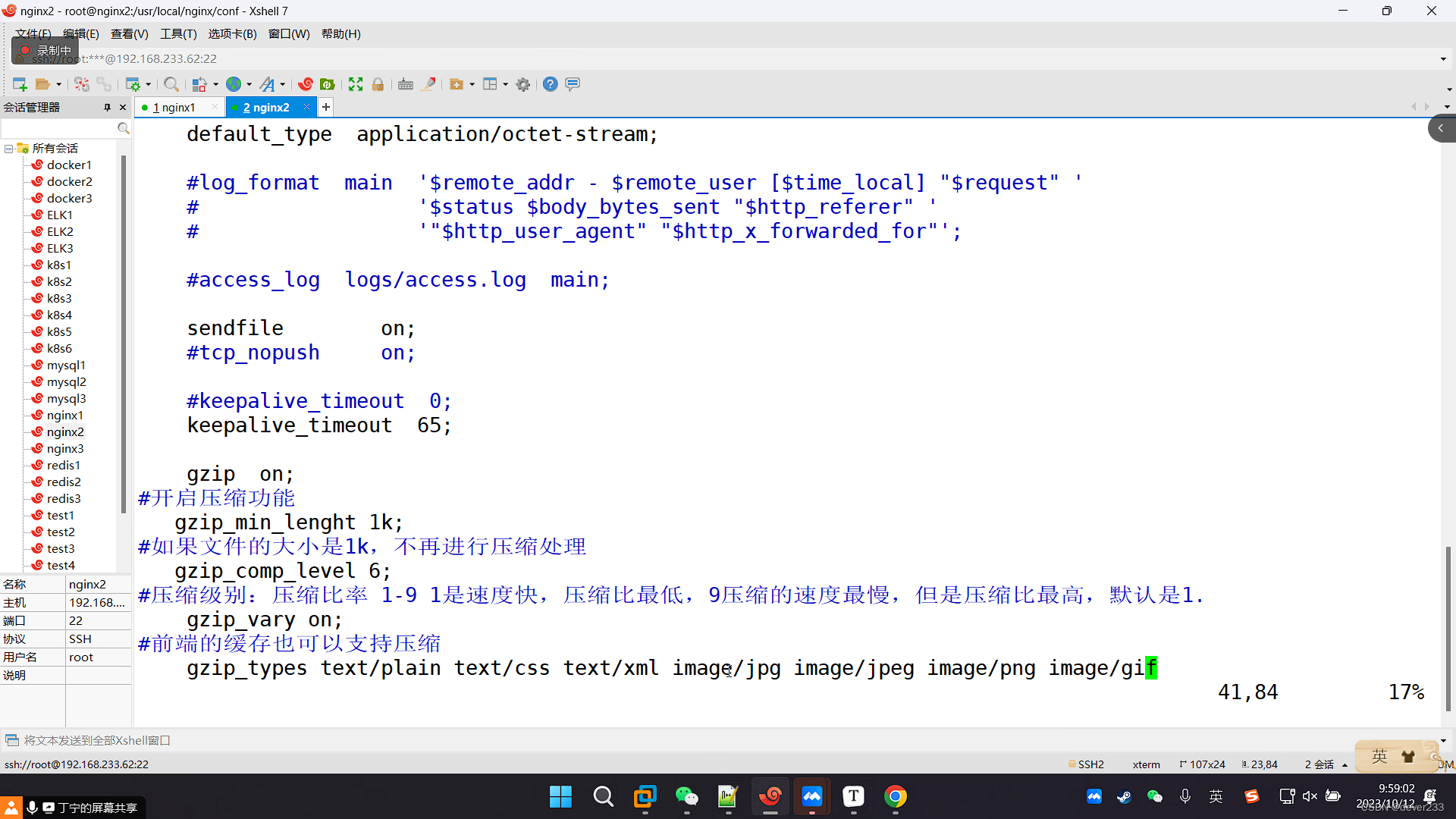The height and width of the screenshot is (819, 1456).
Task: Toggle pin on session manager panel
Action: 107,107
